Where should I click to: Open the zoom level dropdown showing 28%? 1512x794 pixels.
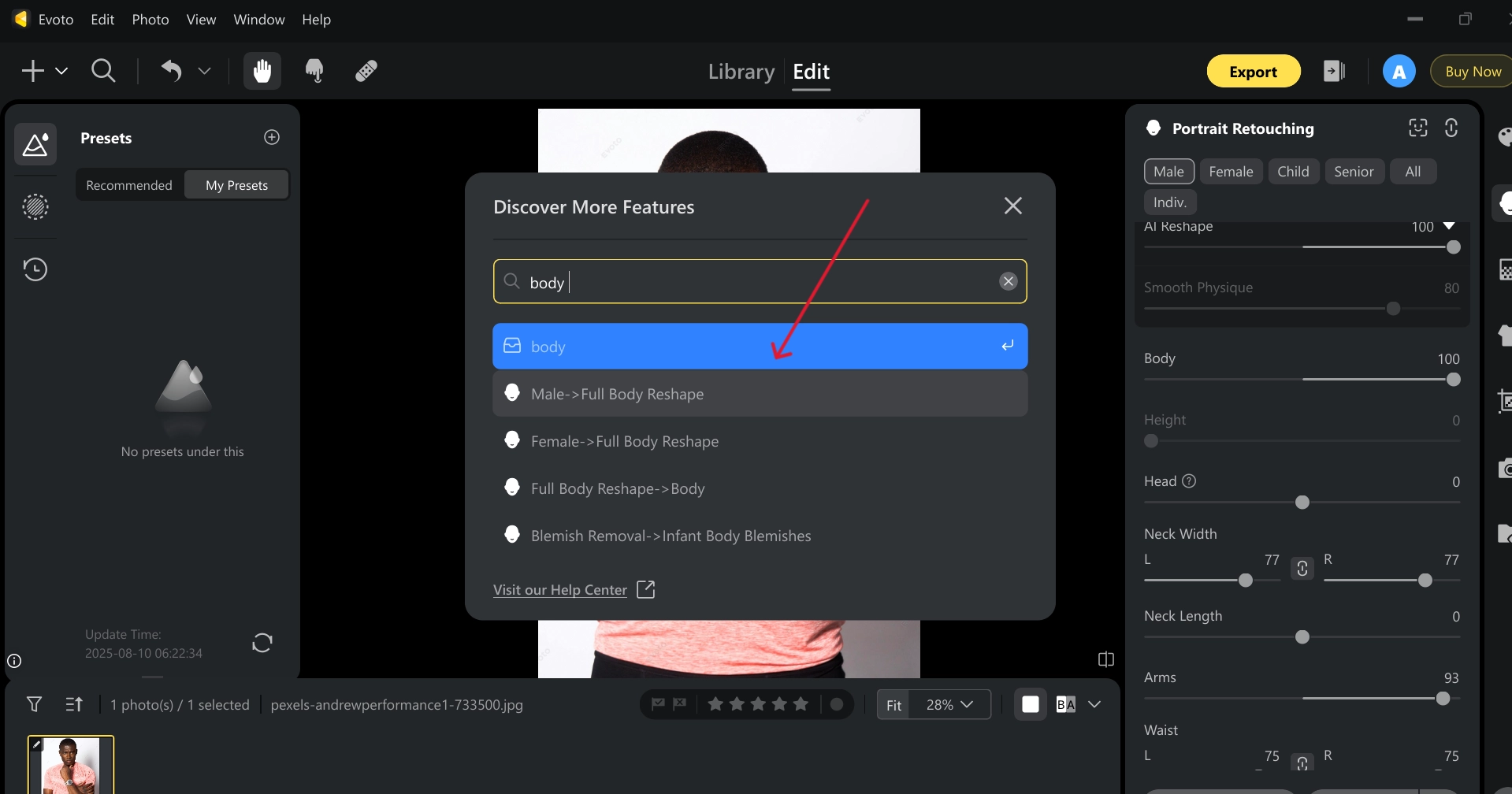pos(949,704)
